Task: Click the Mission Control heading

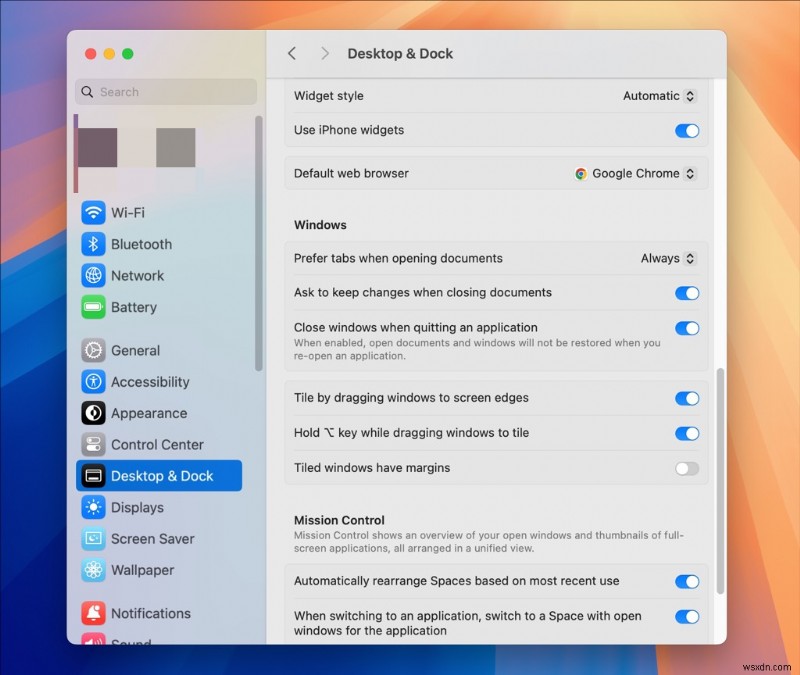Action: click(x=339, y=520)
